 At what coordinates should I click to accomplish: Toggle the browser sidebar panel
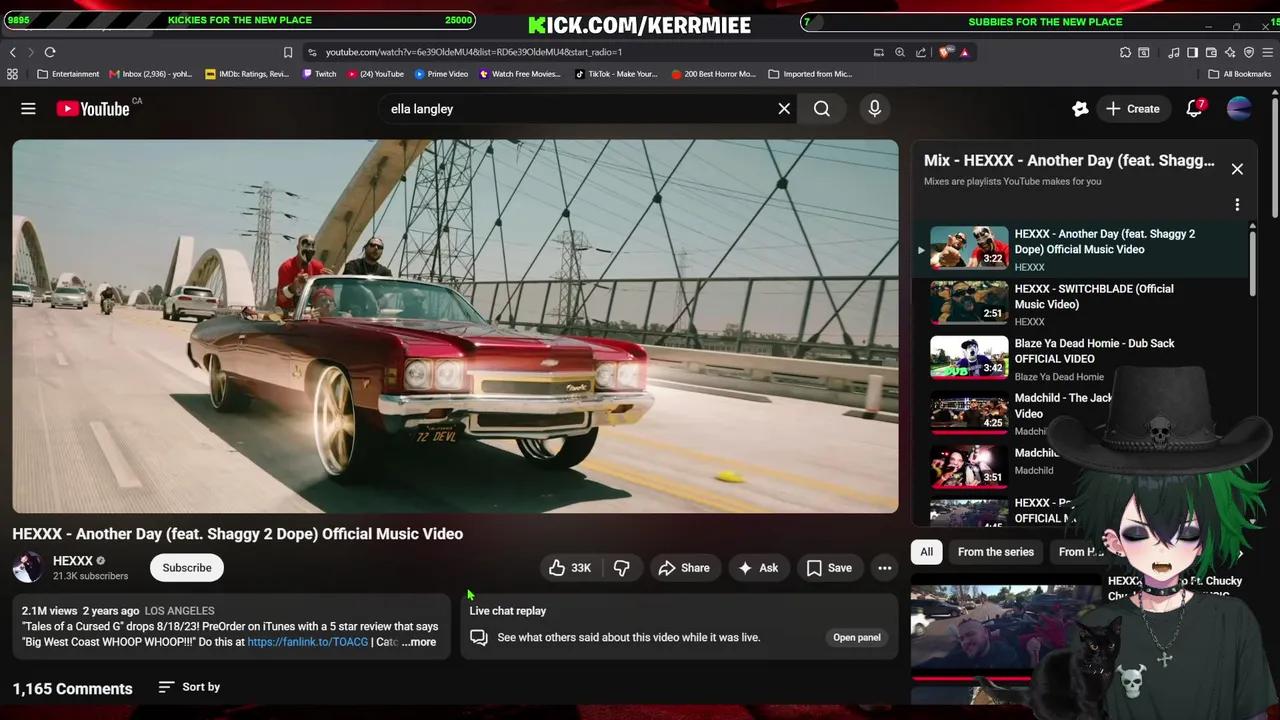tap(1192, 52)
